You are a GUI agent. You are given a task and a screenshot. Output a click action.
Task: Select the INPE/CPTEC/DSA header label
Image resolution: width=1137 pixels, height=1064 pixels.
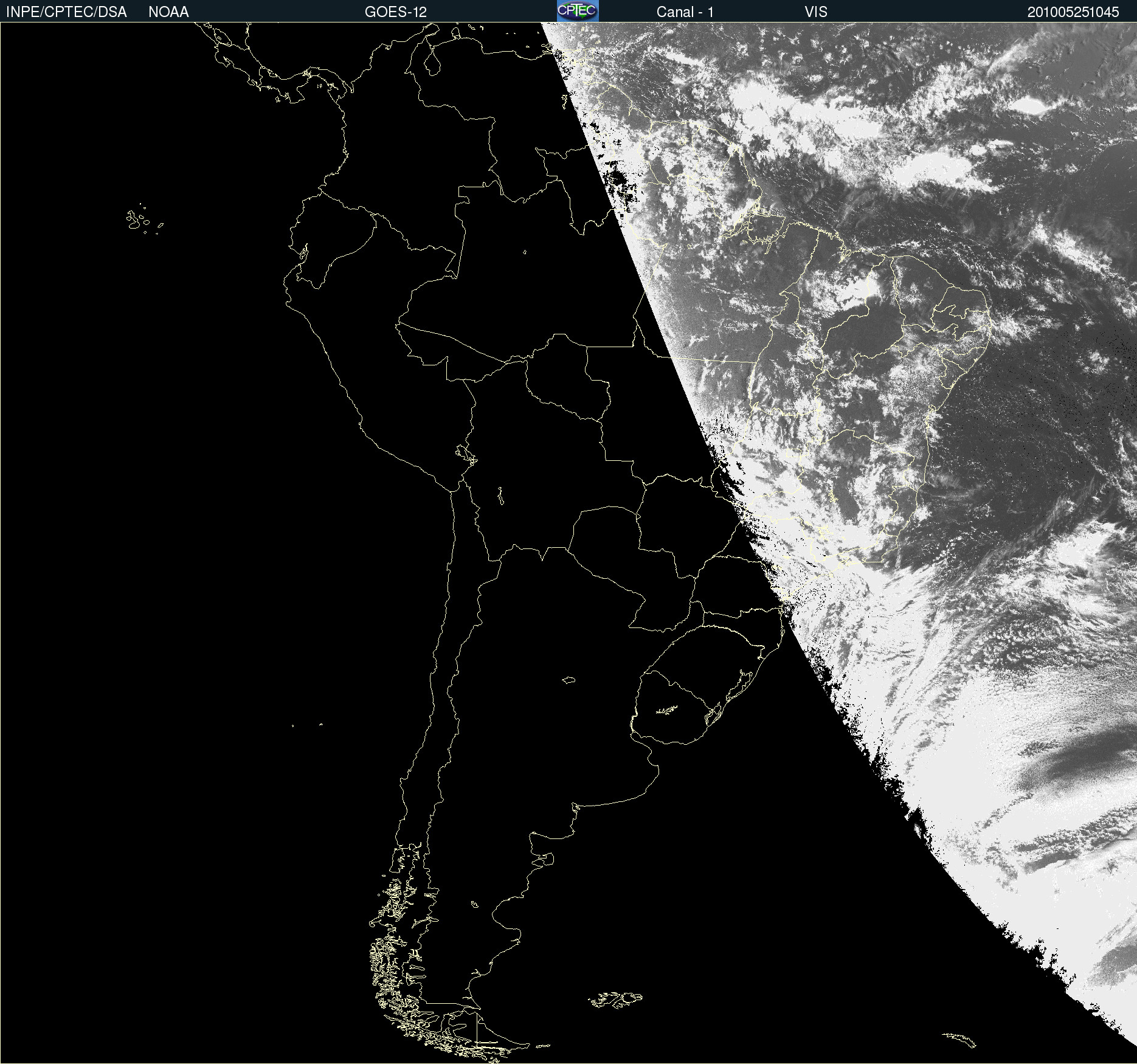coord(66,12)
